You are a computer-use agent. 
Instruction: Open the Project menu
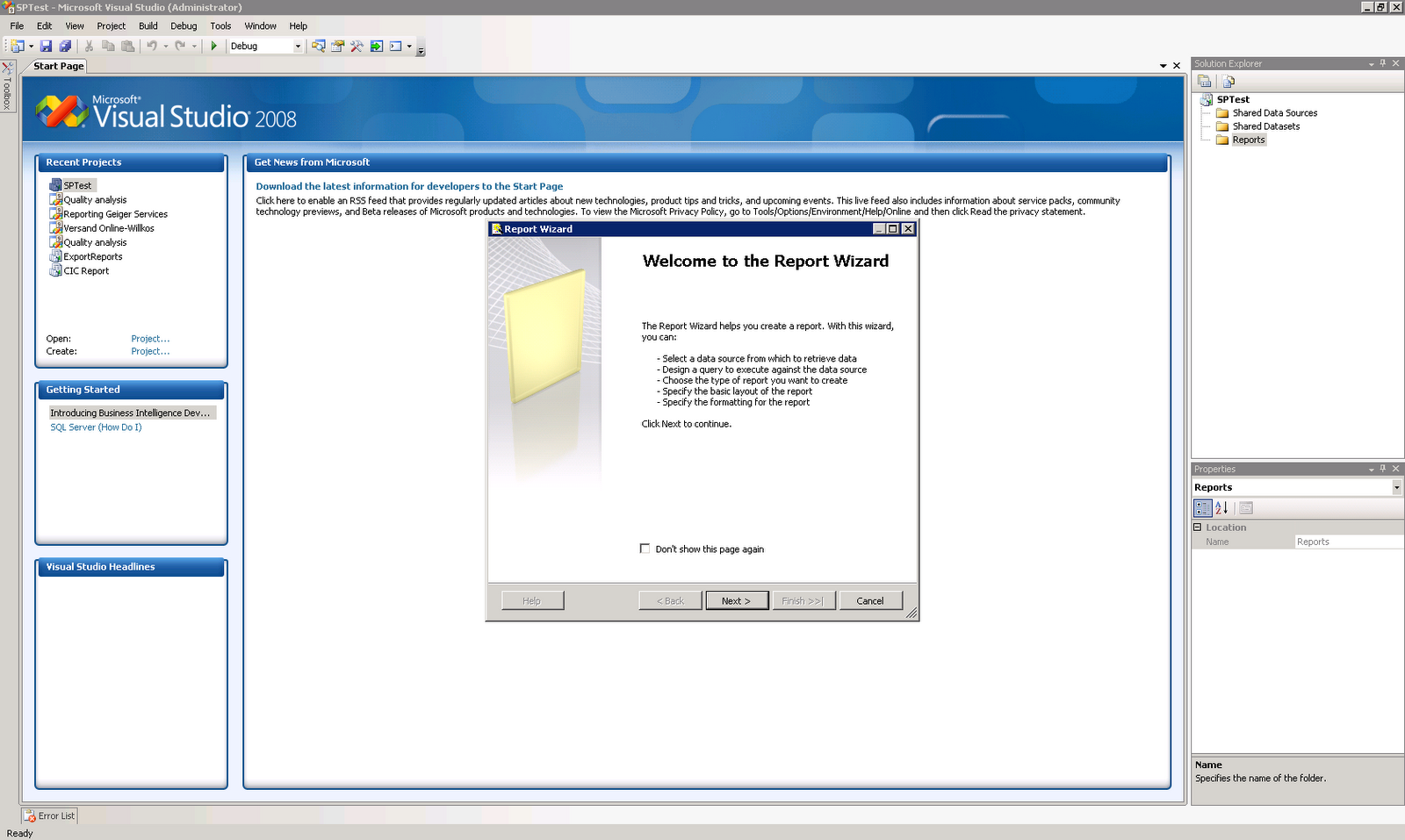(x=112, y=26)
